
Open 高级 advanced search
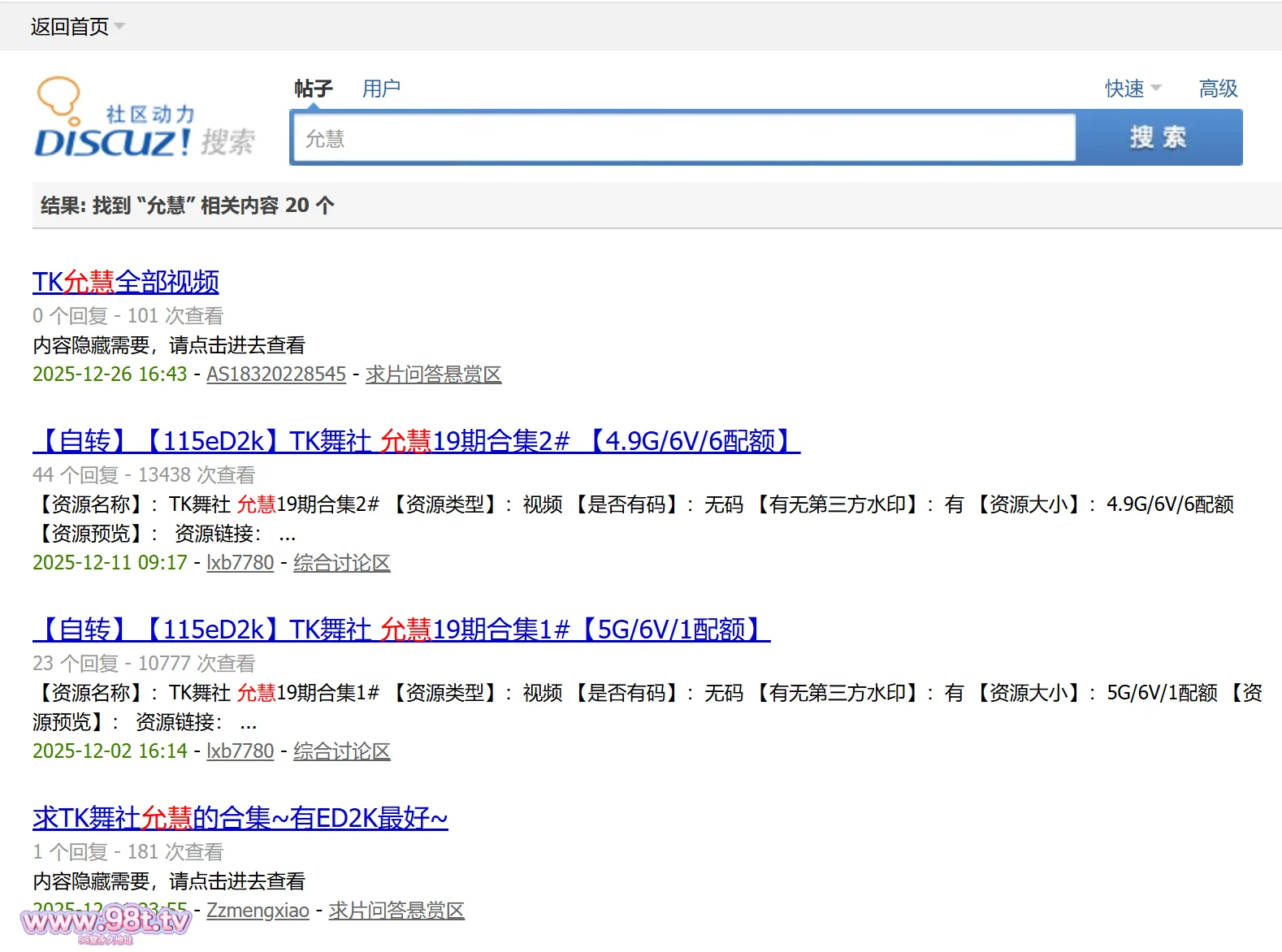1218,89
